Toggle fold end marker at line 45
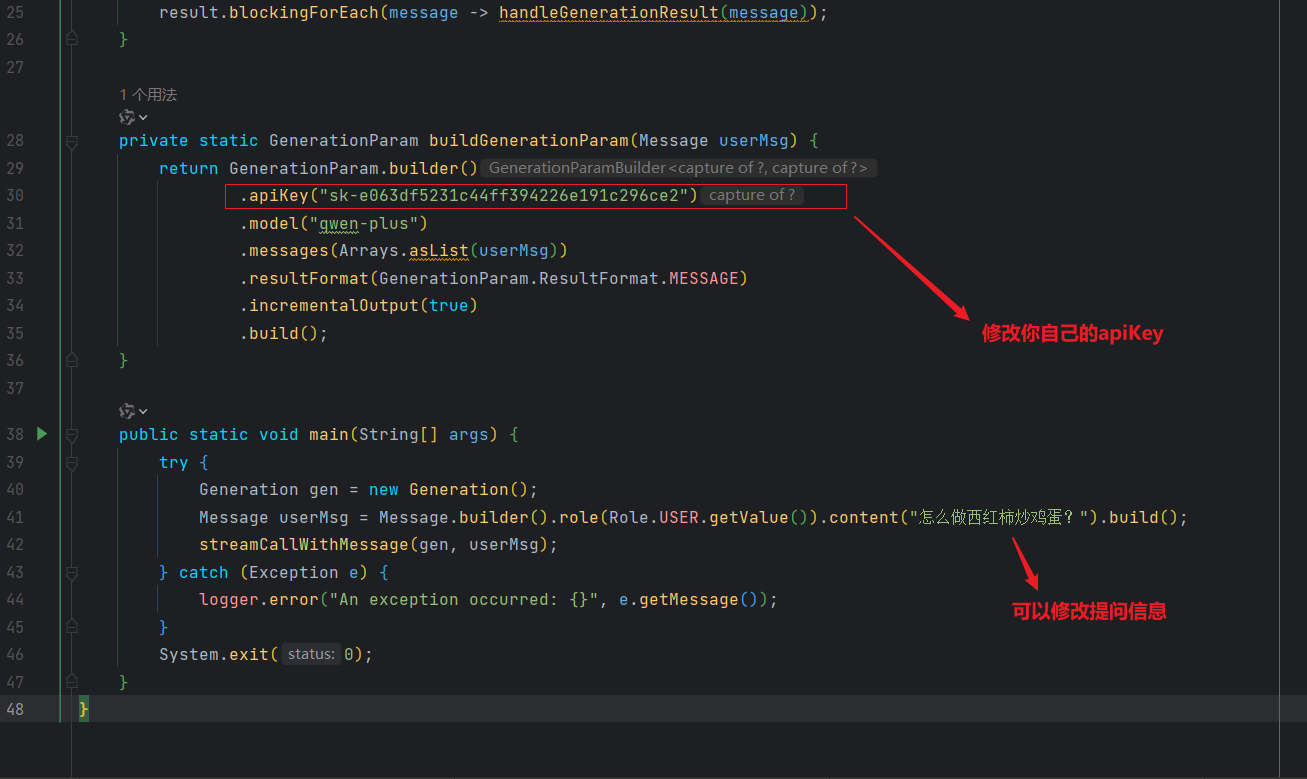The image size is (1307, 779). click(72, 627)
